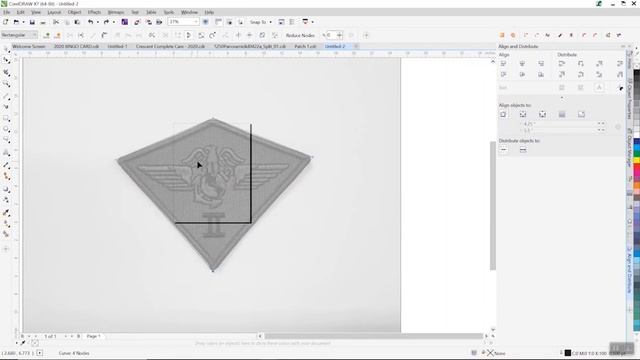Click the Align left icon in the docker
The height and width of the screenshot is (360, 640).
pyautogui.click(x=503, y=64)
